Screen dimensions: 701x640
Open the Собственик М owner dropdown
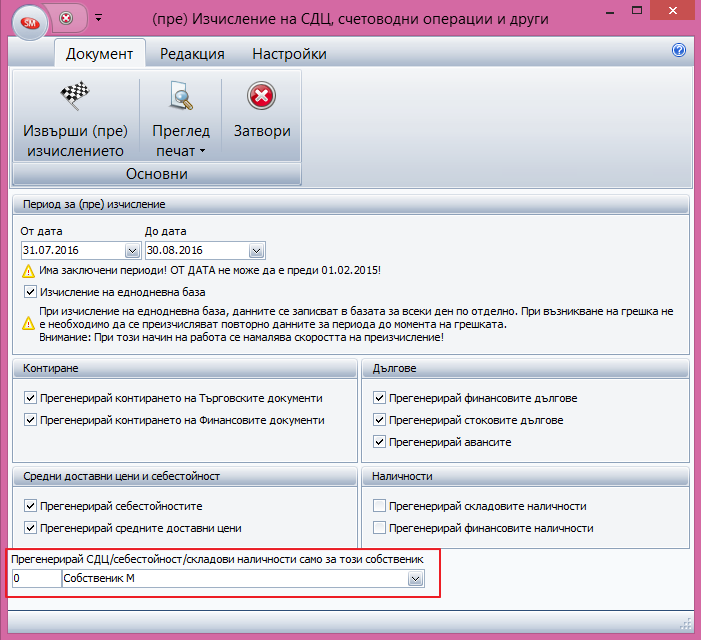415,579
